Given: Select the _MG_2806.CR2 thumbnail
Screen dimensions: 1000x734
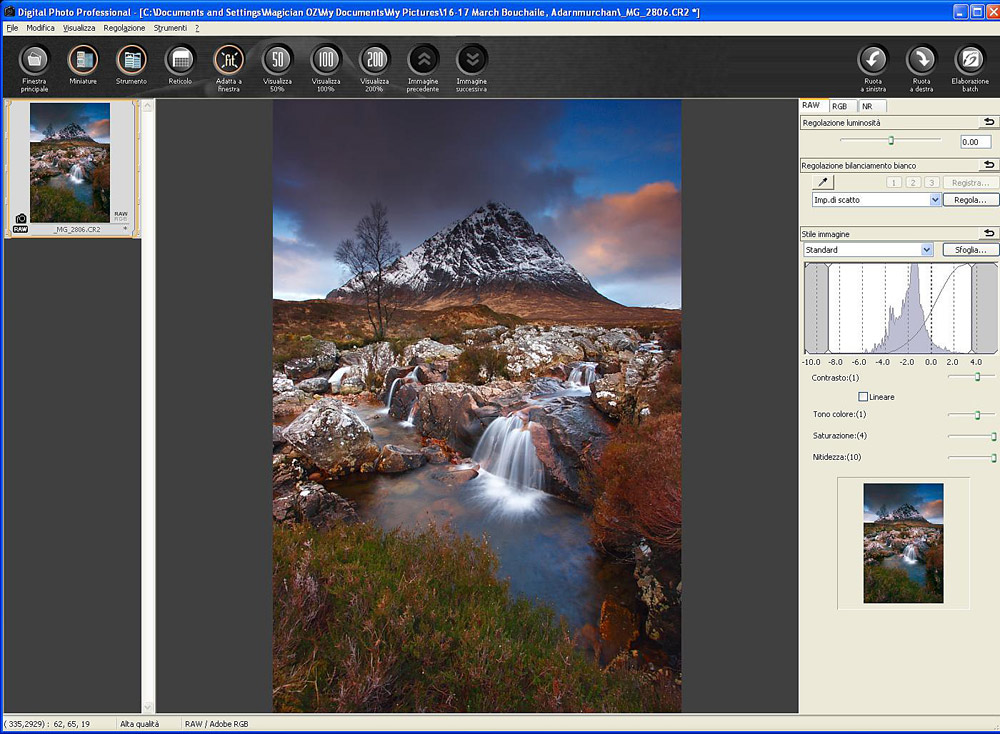Looking at the screenshot, I should pyautogui.click(x=70, y=165).
